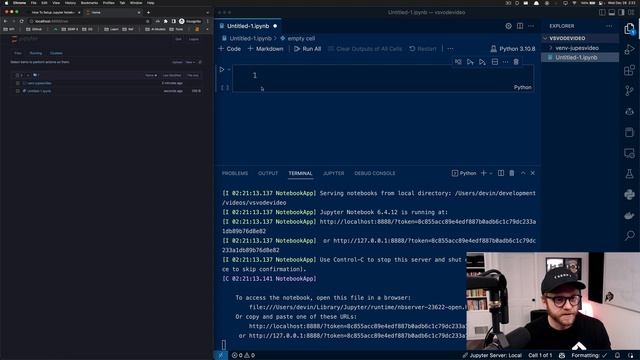Open the new terminal profile dropdown arrow
Image resolution: width=640 pixels, height=360 pixels.
coord(491,173)
